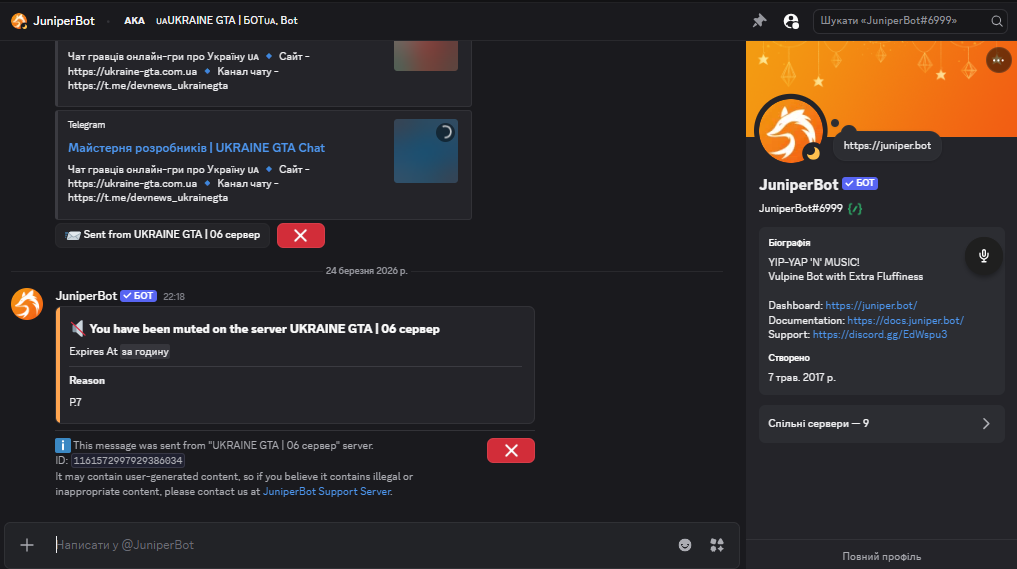Click the Біографія heading in profile
This screenshot has height=569, width=1017.
[x=789, y=243]
